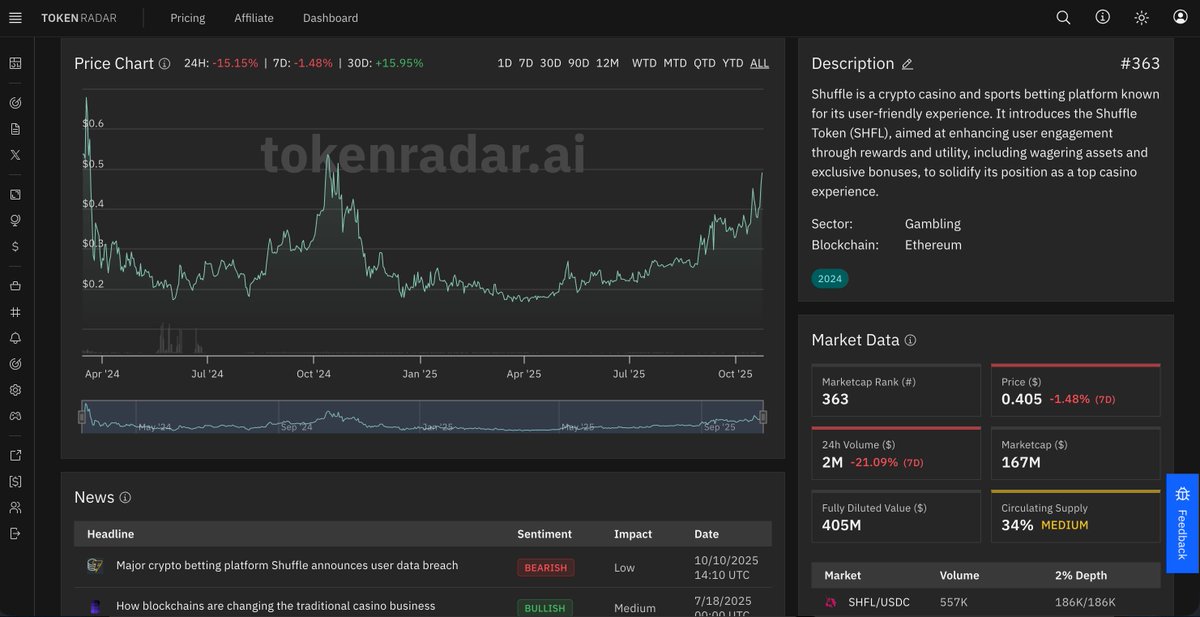1200x617 pixels.
Task: Open the bell alerts sidebar icon
Action: point(15,338)
